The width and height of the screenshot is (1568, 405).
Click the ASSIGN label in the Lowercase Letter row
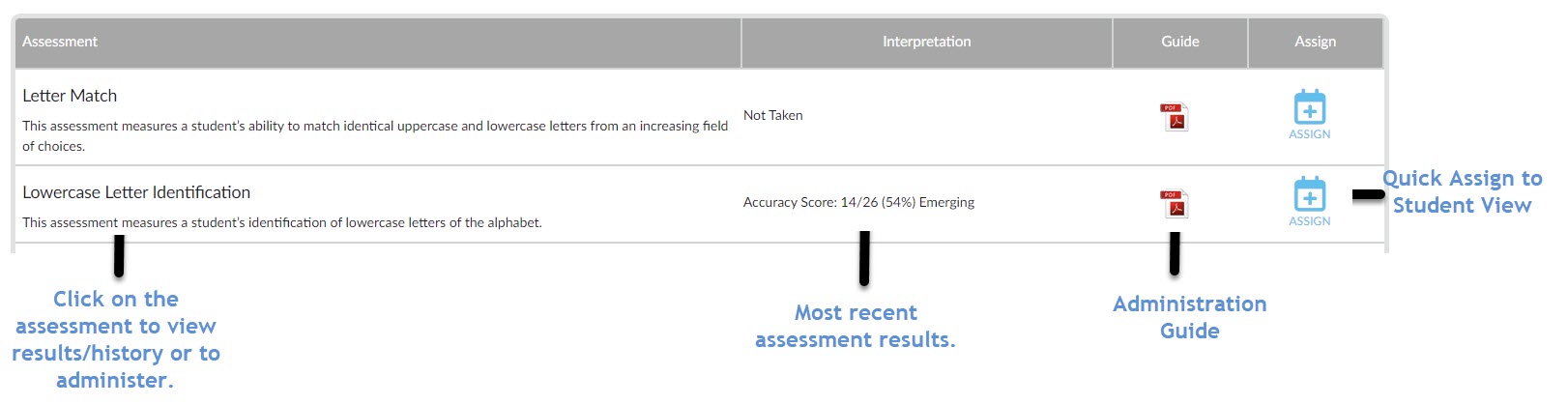1310,221
